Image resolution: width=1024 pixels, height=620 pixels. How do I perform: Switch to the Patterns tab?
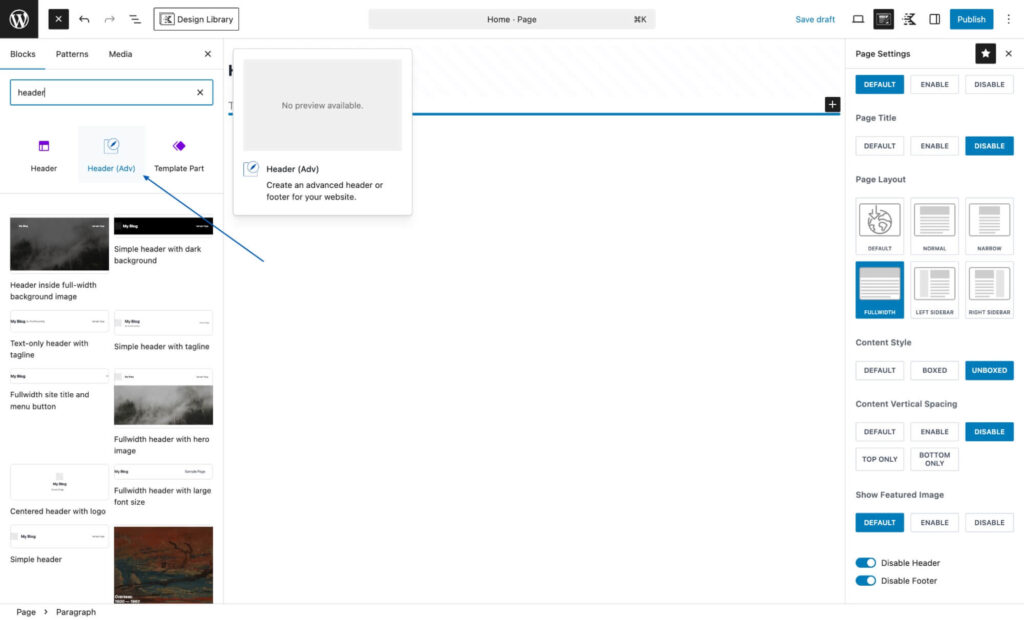coord(72,54)
